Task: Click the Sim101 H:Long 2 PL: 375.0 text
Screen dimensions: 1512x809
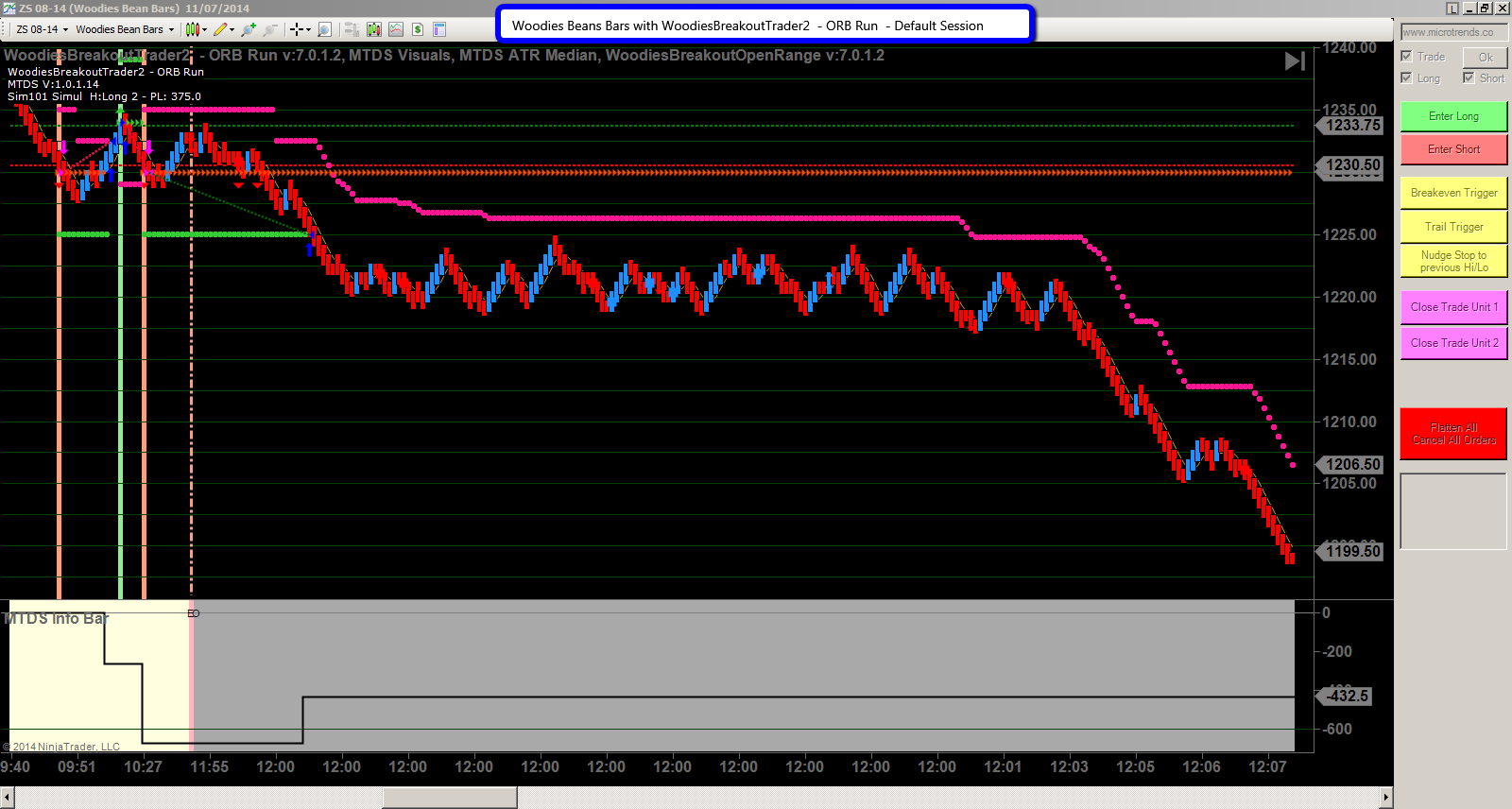Action: click(104, 96)
